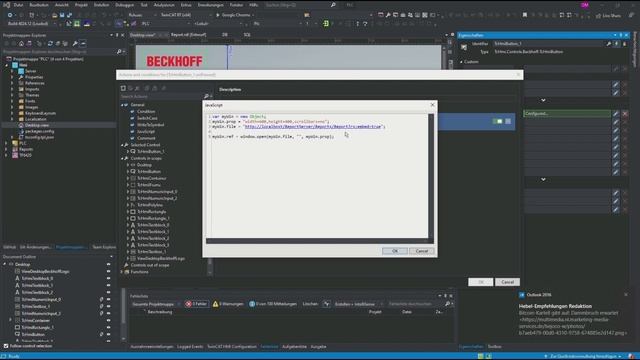The image size is (640, 360).
Task: Select the SwitchCase action
Action: tap(147, 118)
